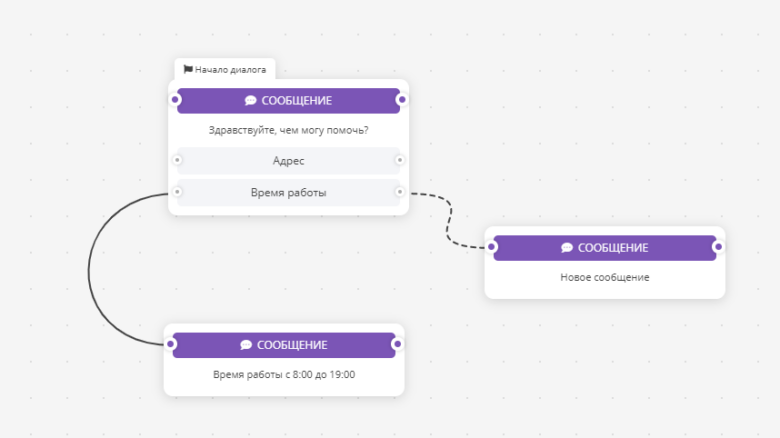Click right port of Время работы button
This screenshot has height=438, width=780.
[399, 192]
